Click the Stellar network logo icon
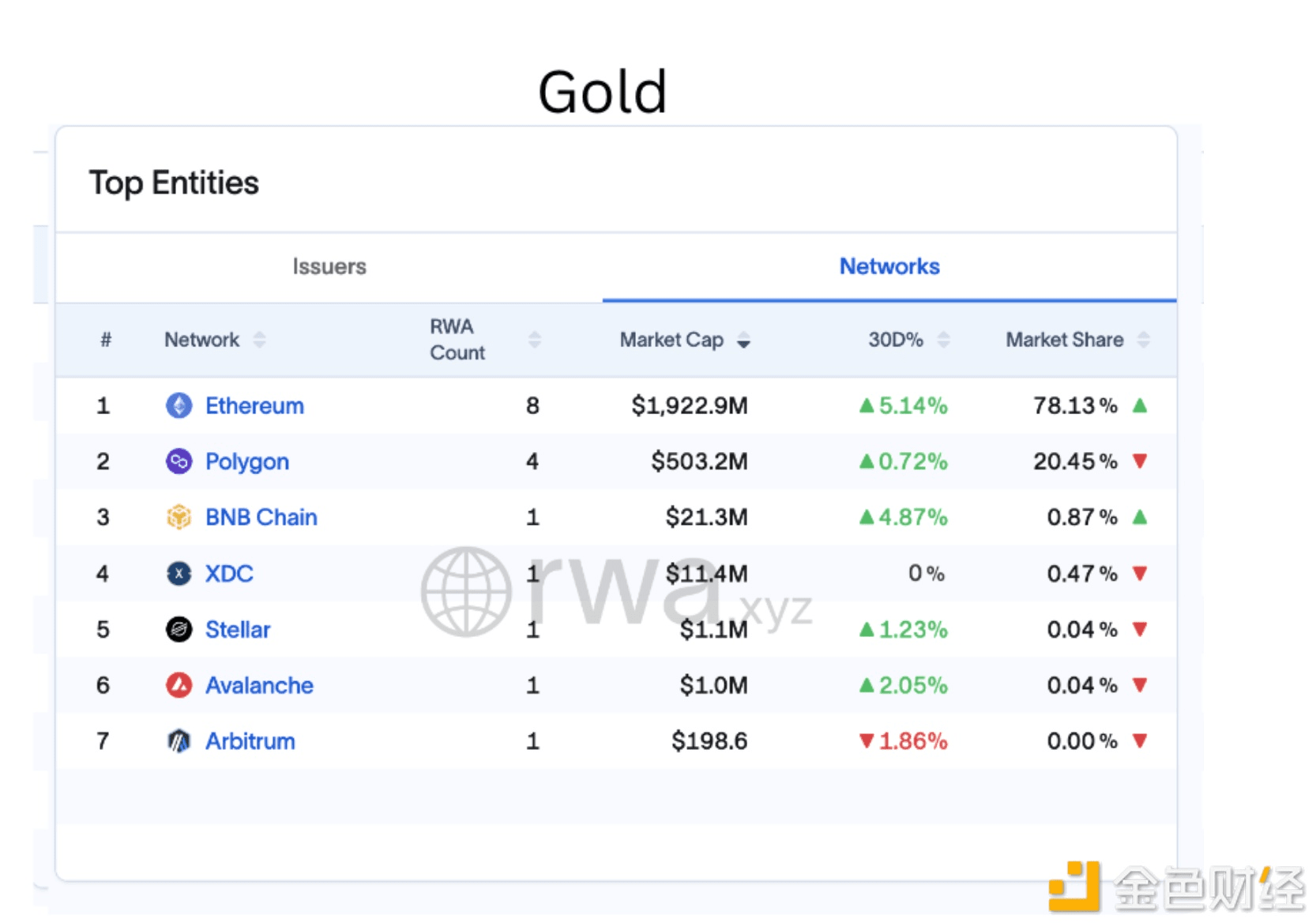The height and width of the screenshot is (923, 1316). [x=179, y=630]
